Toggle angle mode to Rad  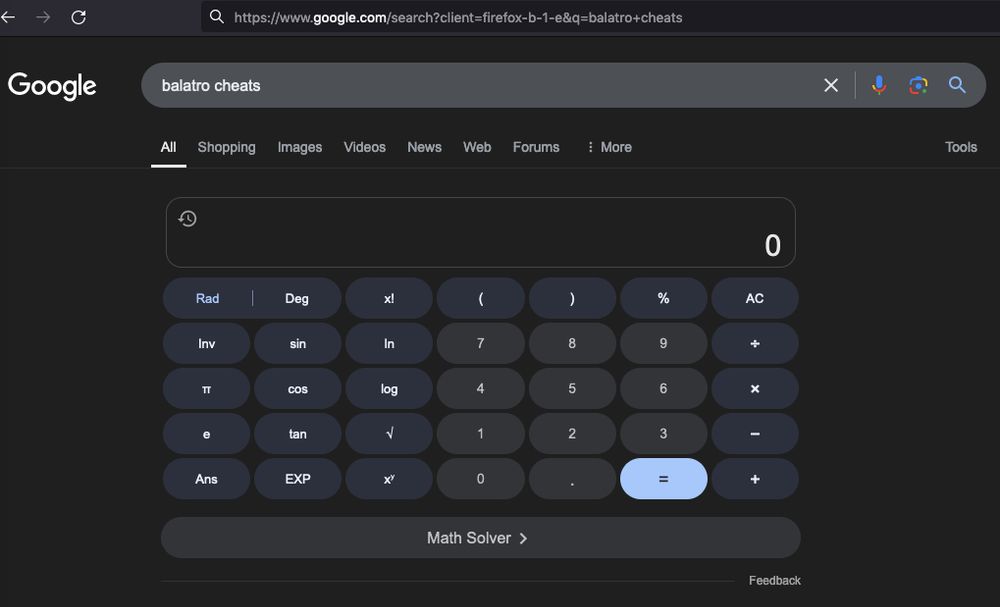pyautogui.click(x=207, y=298)
